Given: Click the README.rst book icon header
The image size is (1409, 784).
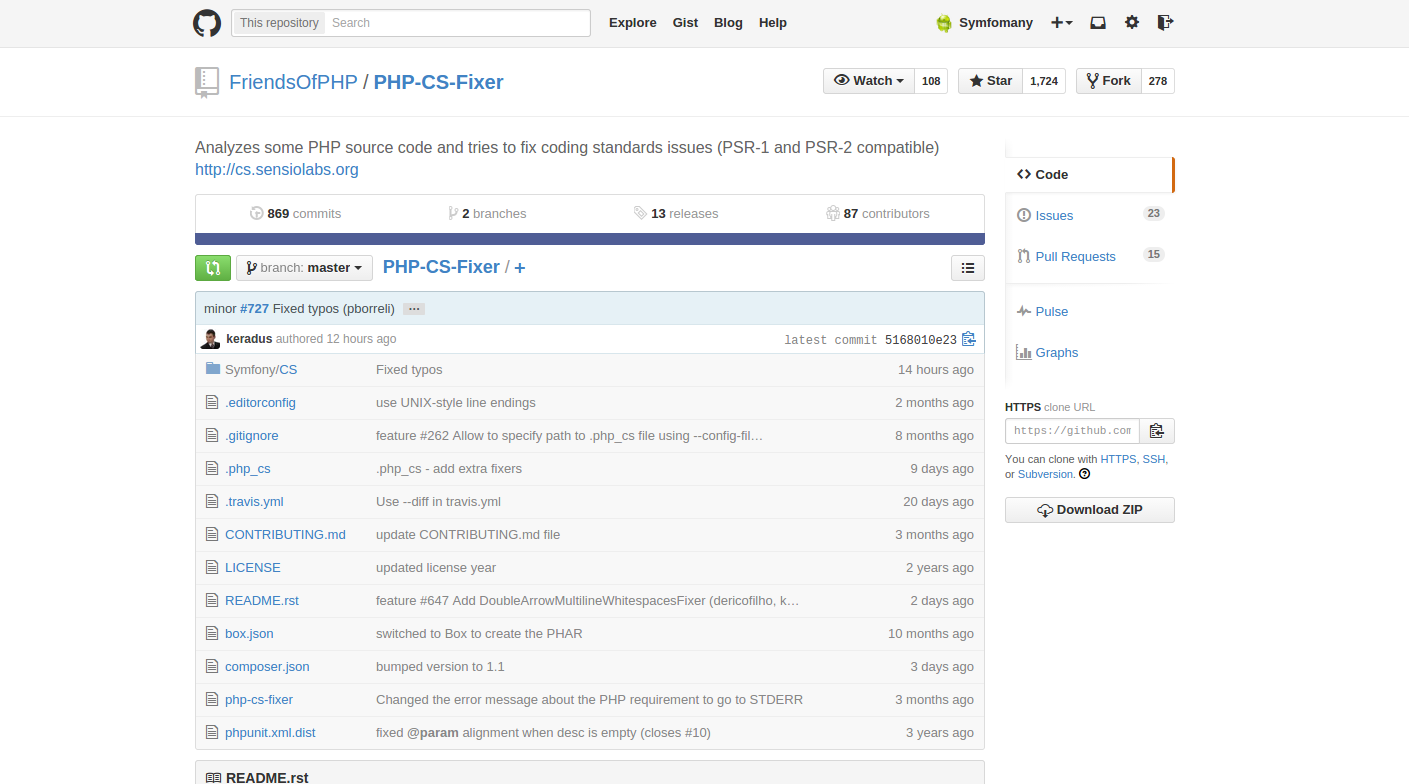Looking at the screenshot, I should (x=213, y=778).
